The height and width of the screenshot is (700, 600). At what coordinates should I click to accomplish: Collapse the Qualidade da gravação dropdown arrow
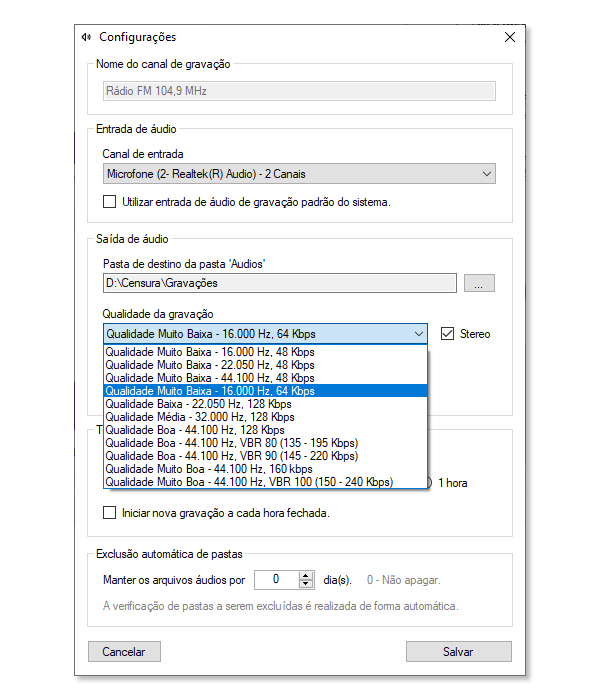tap(418, 334)
